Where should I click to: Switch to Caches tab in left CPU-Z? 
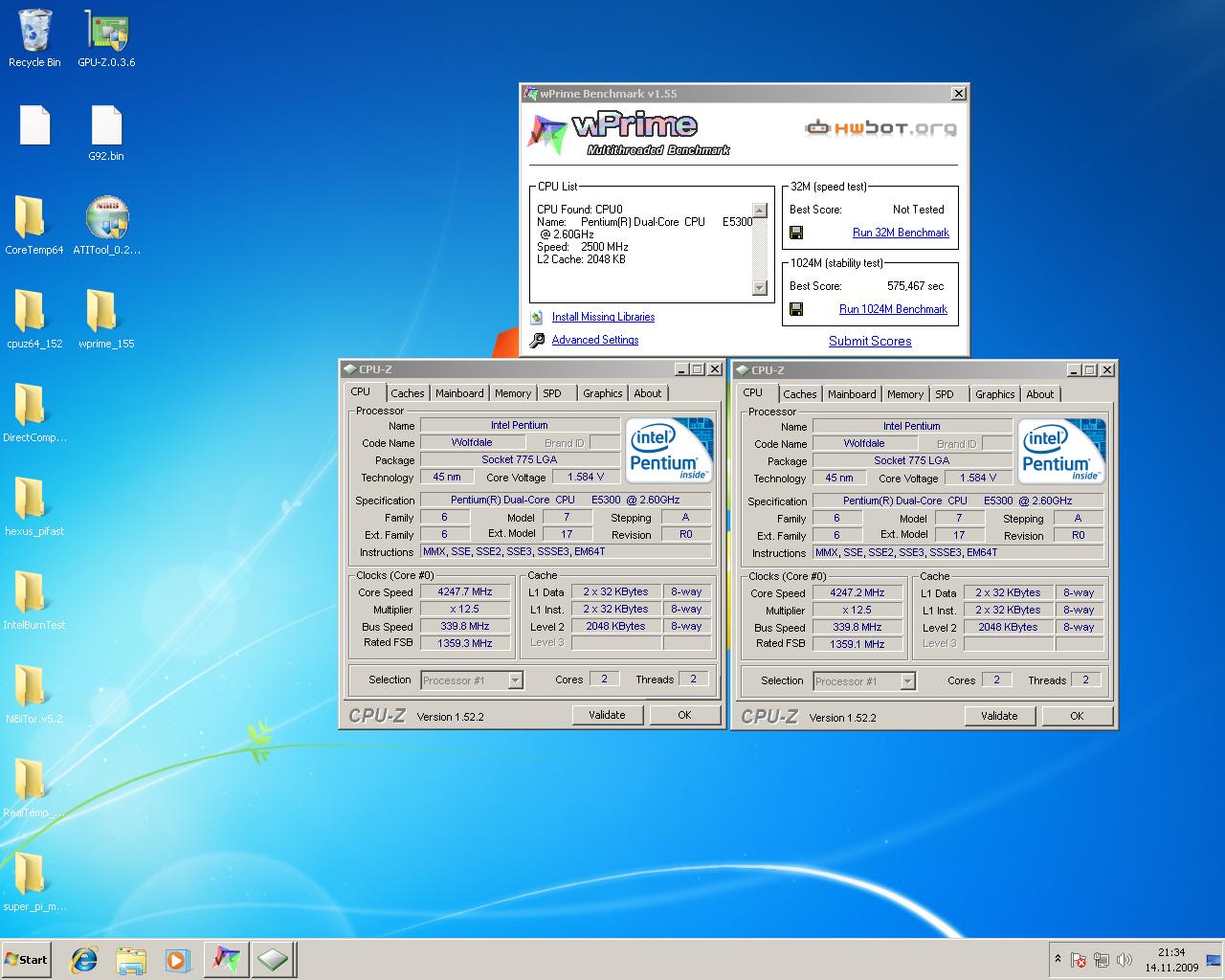[x=407, y=393]
